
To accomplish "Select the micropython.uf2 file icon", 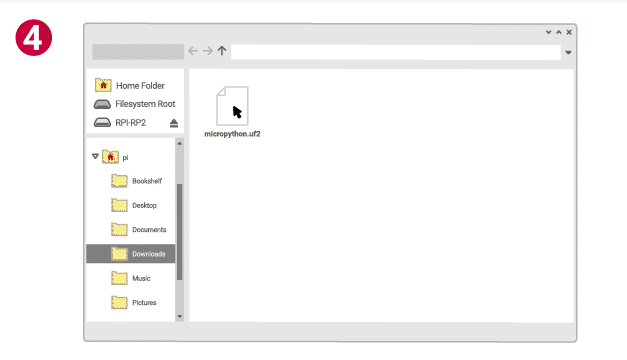I will 232,106.
